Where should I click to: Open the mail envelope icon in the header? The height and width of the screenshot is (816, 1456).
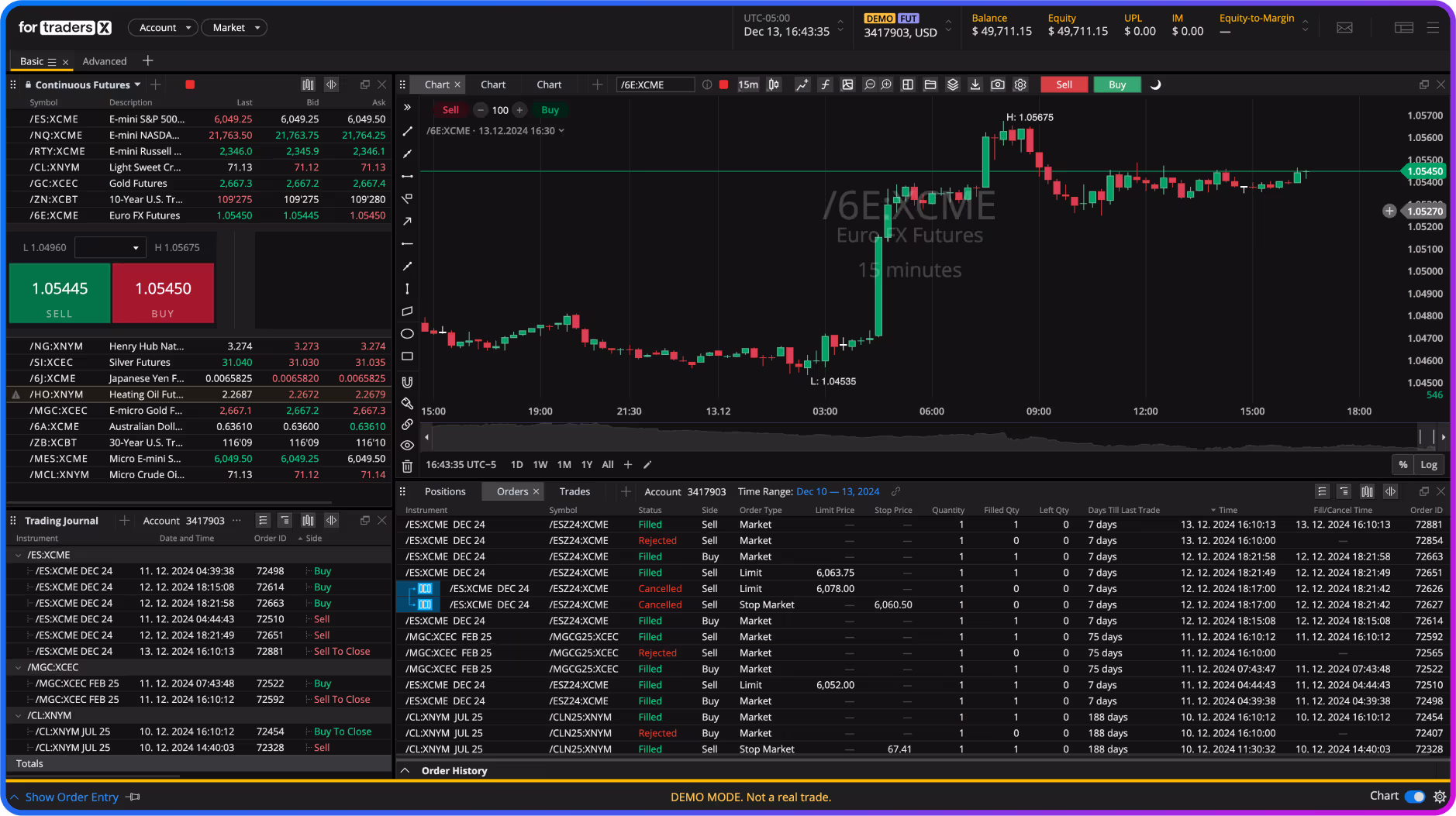click(1345, 27)
